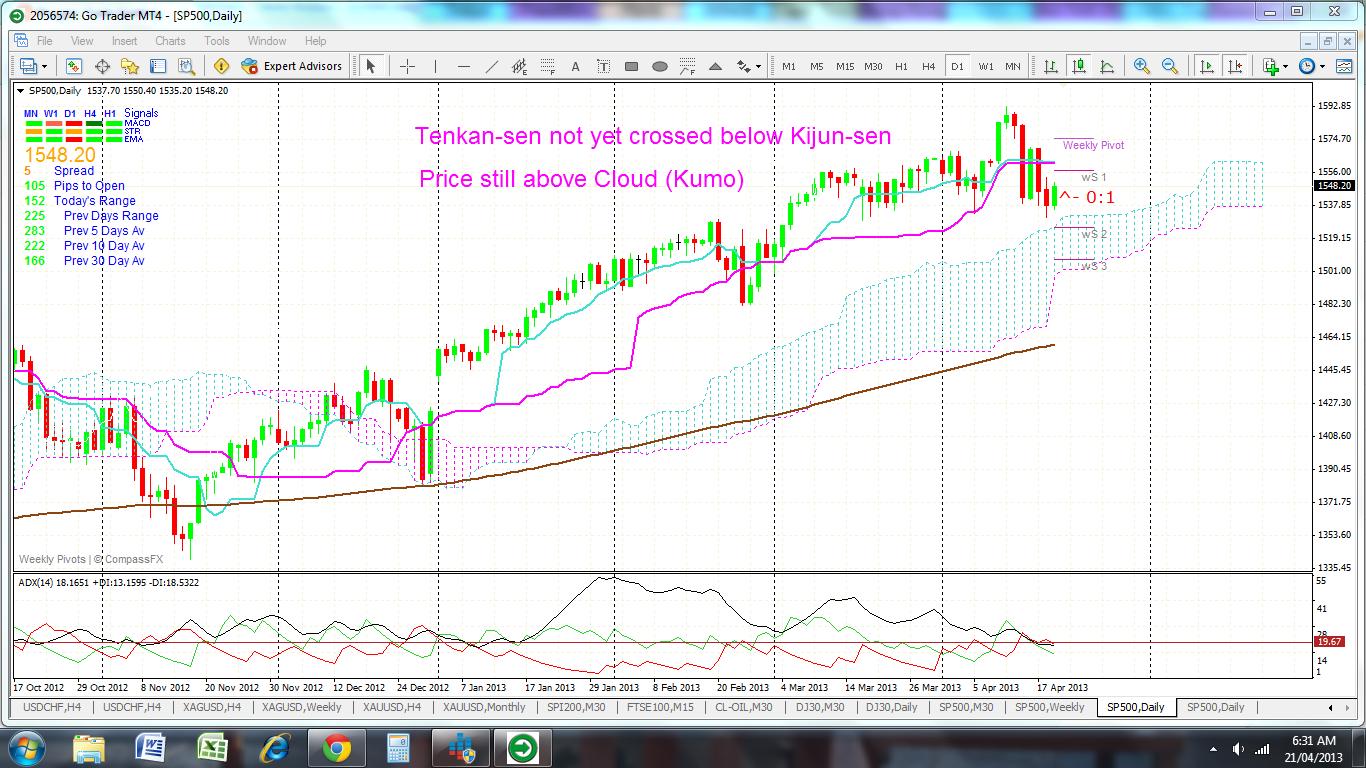This screenshot has width=1366, height=768.
Task: Open the Fibonacci Retracement drawing tool
Action: [548, 66]
